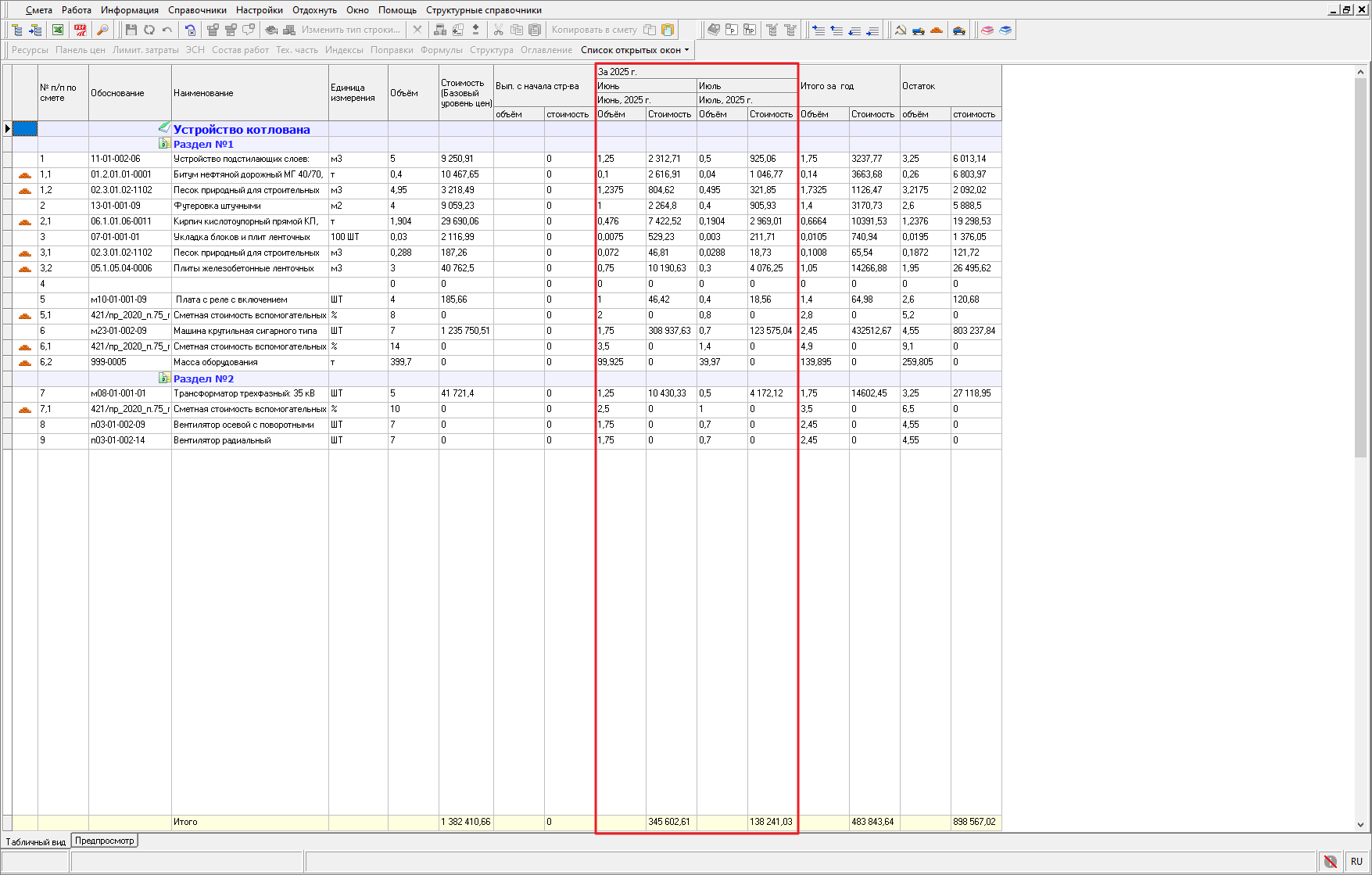
Task: Click the PDF export icon
Action: coord(81,30)
